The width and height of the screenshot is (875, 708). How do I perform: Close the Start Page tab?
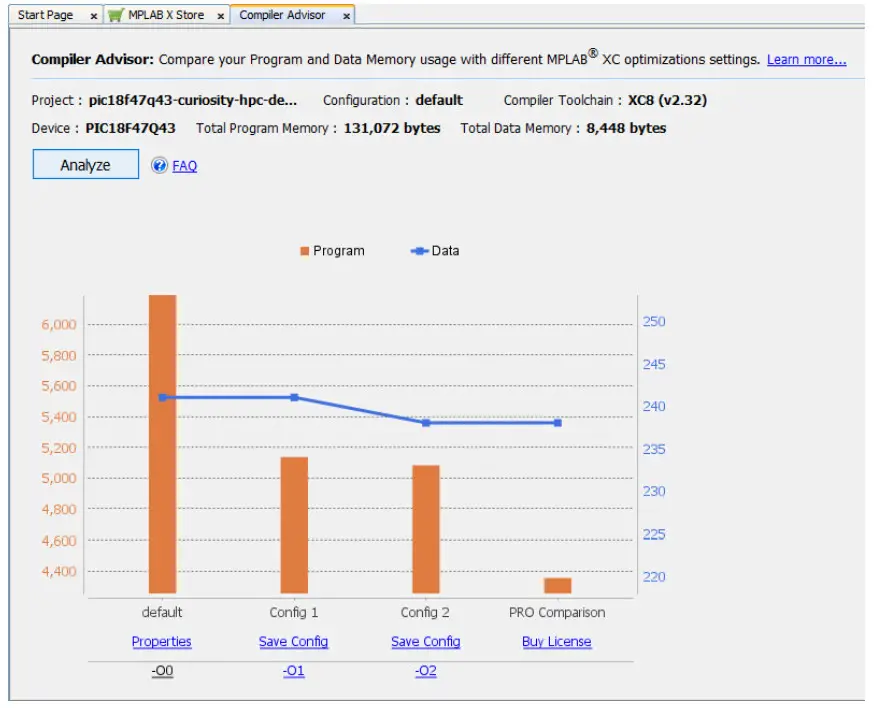(94, 16)
